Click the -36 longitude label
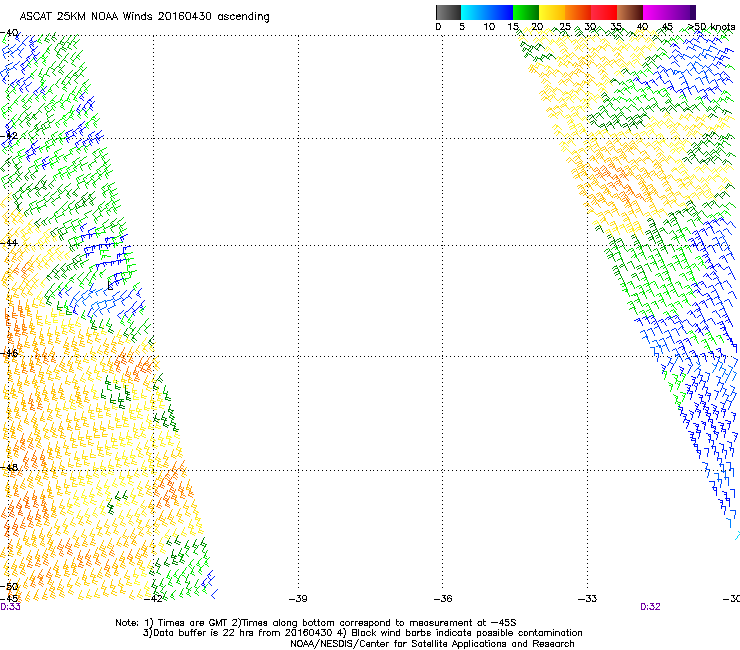740x650 pixels. click(443, 599)
